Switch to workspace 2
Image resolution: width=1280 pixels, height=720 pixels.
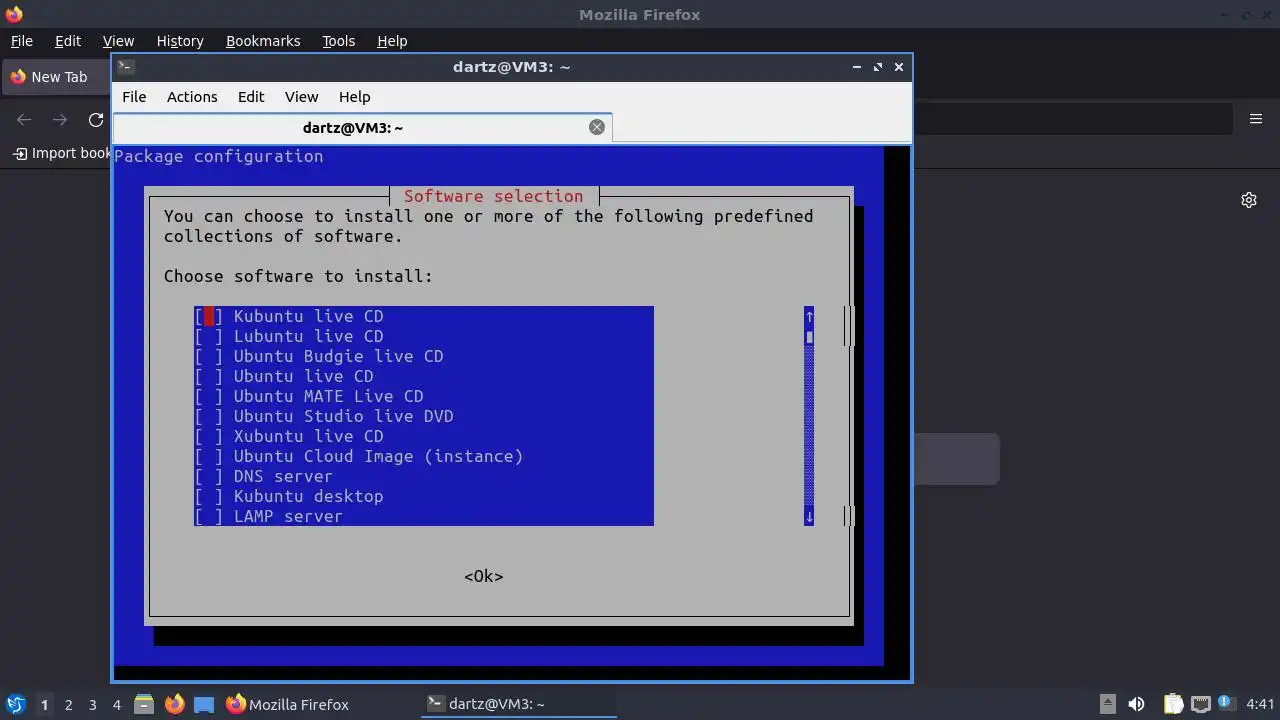click(68, 705)
